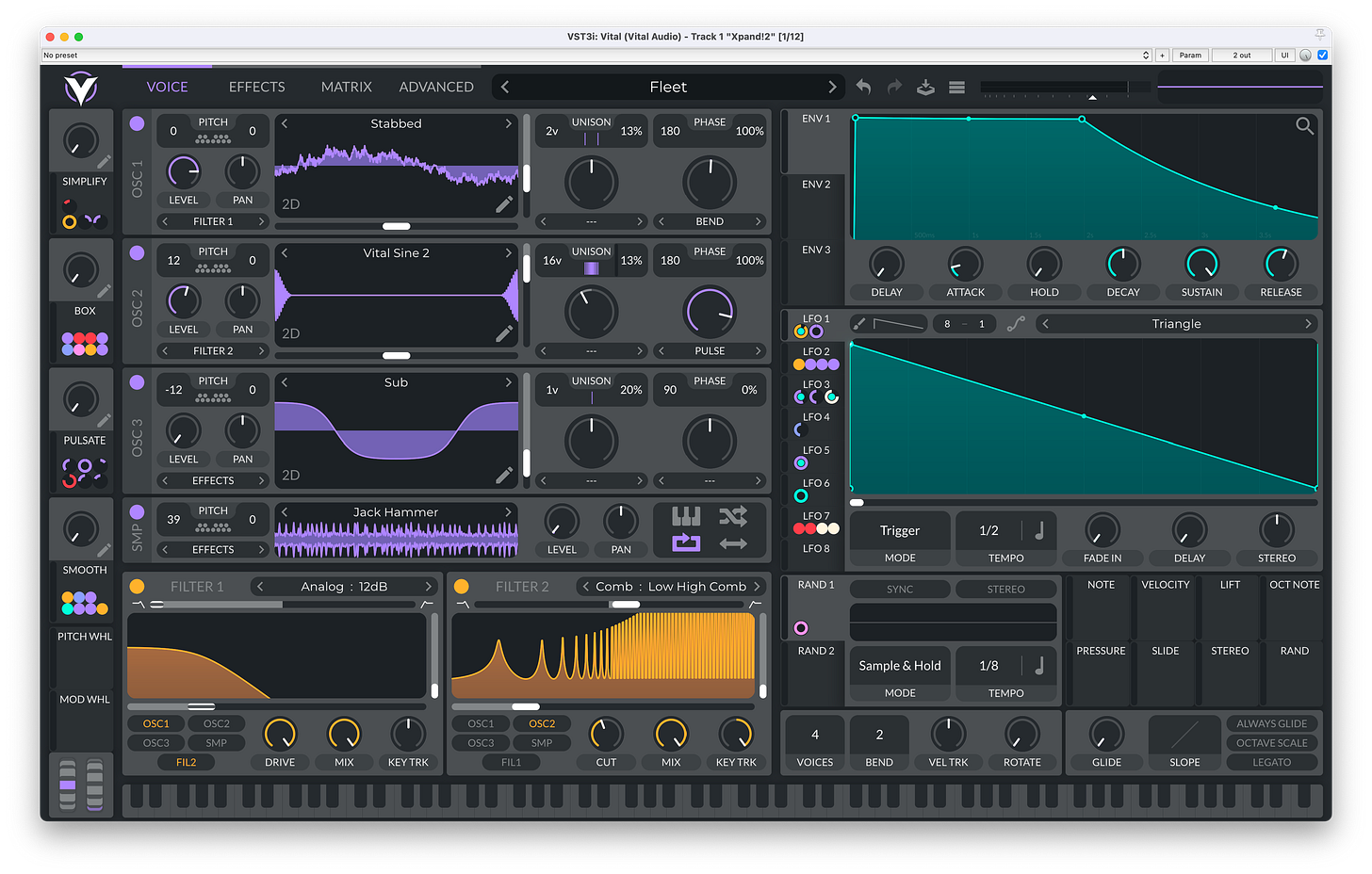This screenshot has height=874, width=1372.
Task: Click the Vital logo icon
Action: point(80,89)
